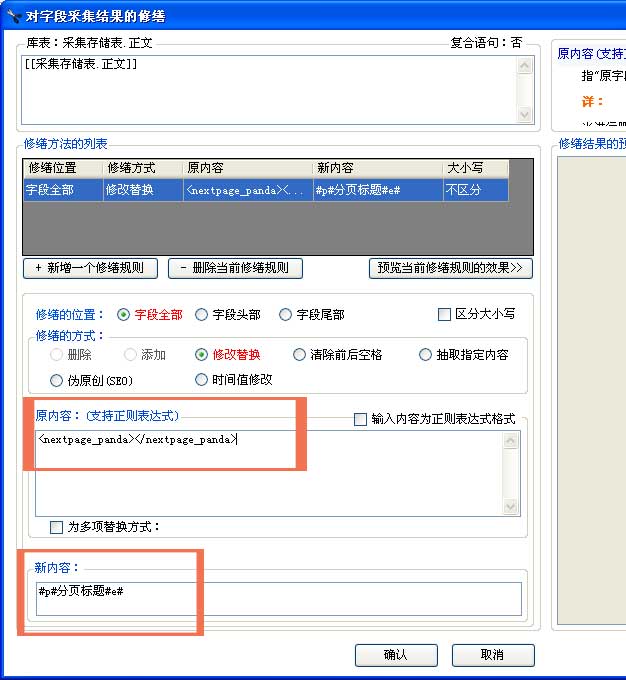Select 字段头部 position radio button
626x680 pixels.
202,314
